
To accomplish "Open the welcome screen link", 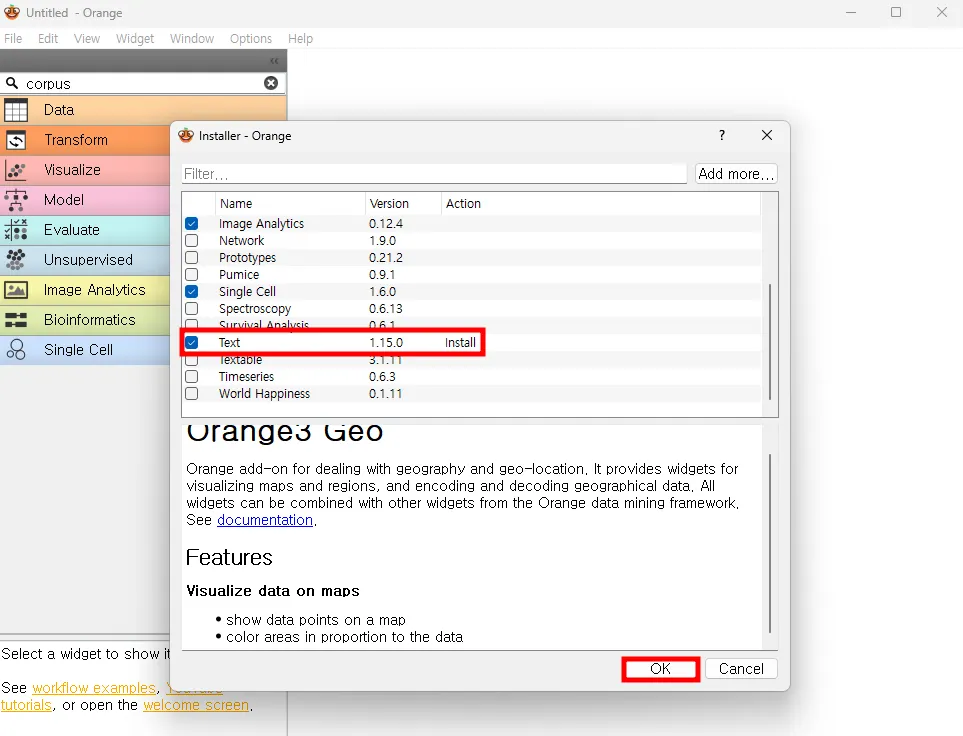I will coord(196,705).
